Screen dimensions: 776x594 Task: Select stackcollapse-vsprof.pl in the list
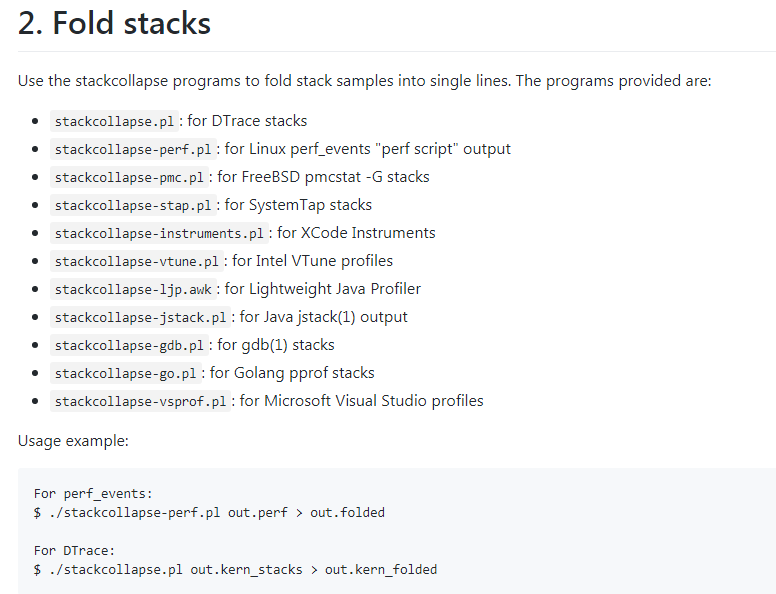tap(141, 401)
